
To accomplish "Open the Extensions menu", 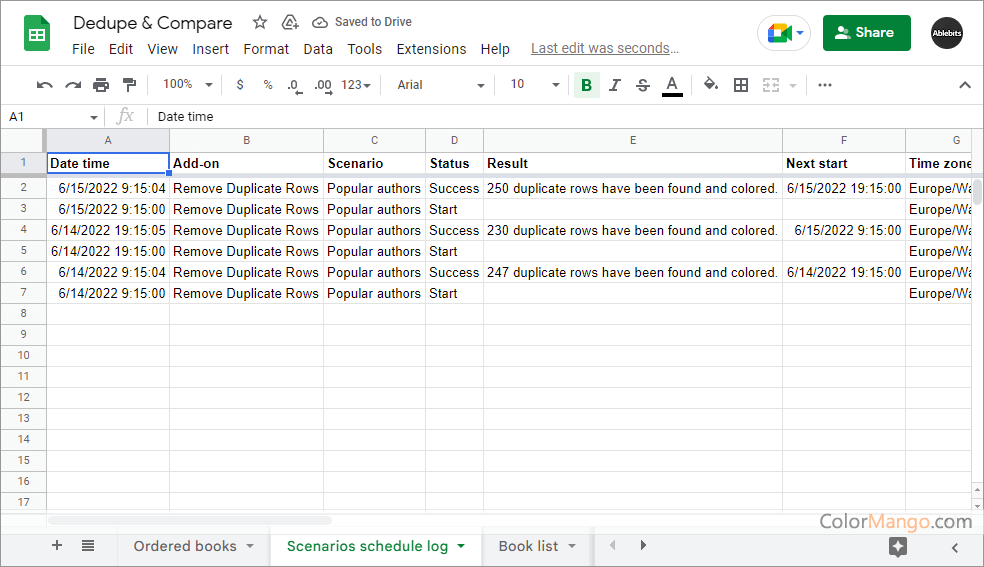I will coord(431,49).
